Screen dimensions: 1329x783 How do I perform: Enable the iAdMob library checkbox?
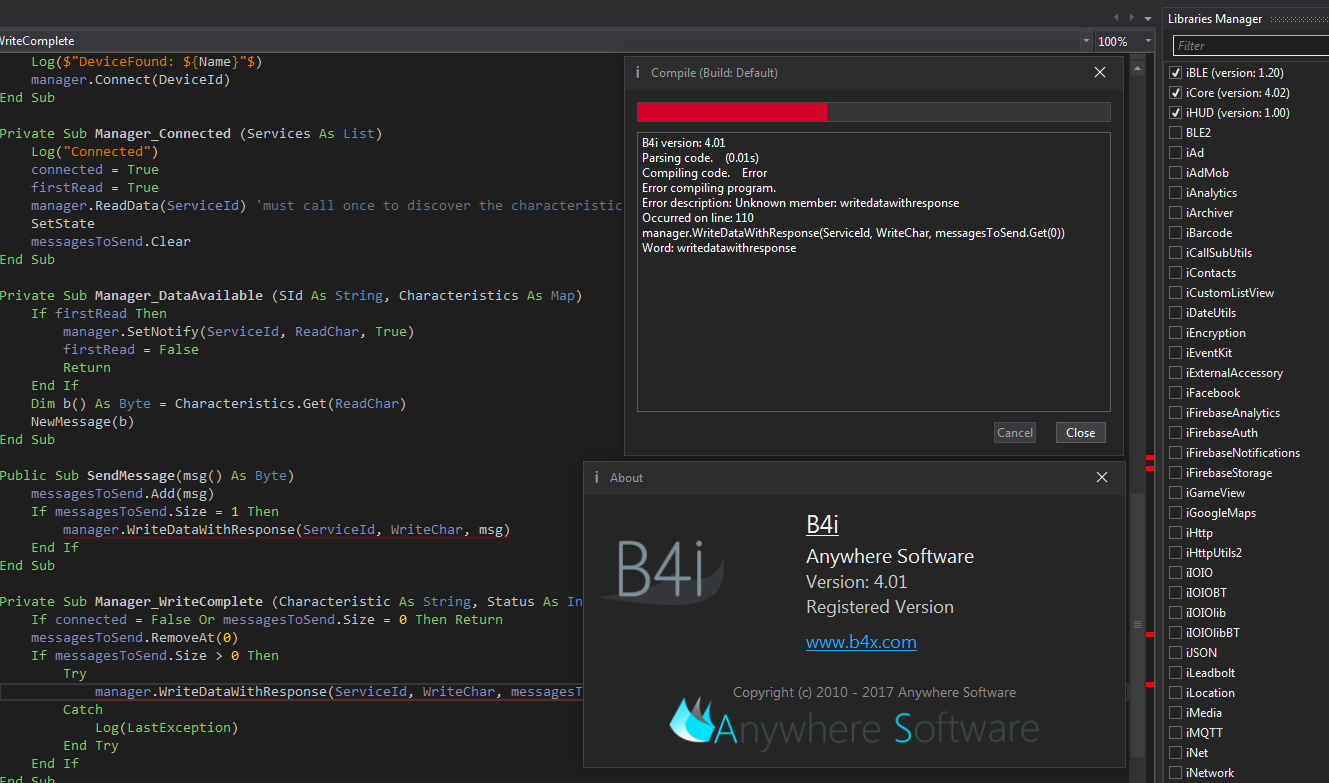[1177, 173]
